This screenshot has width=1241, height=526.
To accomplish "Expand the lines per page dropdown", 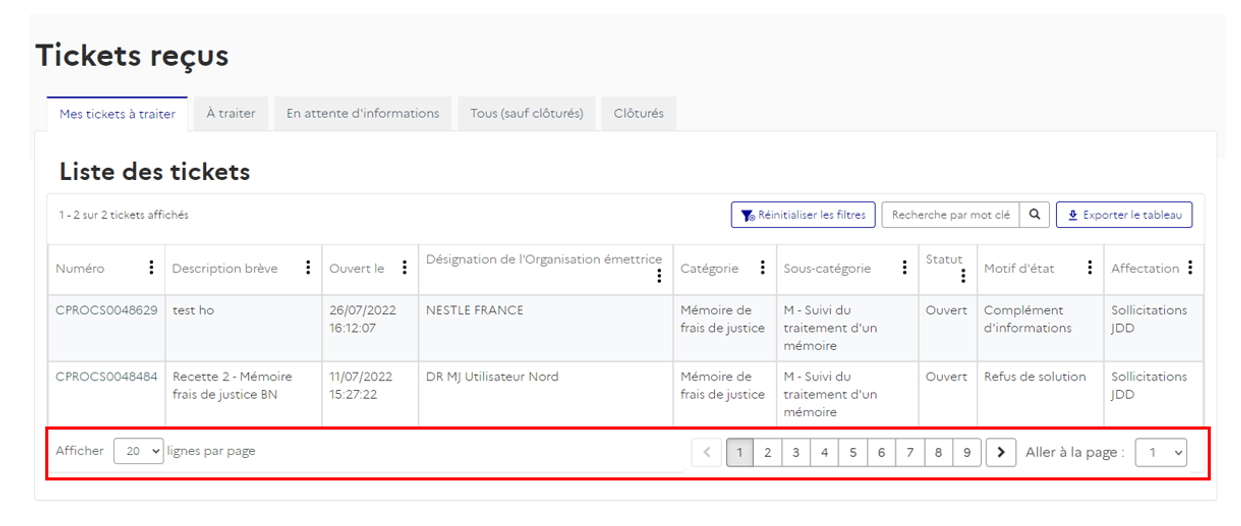I will 138,451.
